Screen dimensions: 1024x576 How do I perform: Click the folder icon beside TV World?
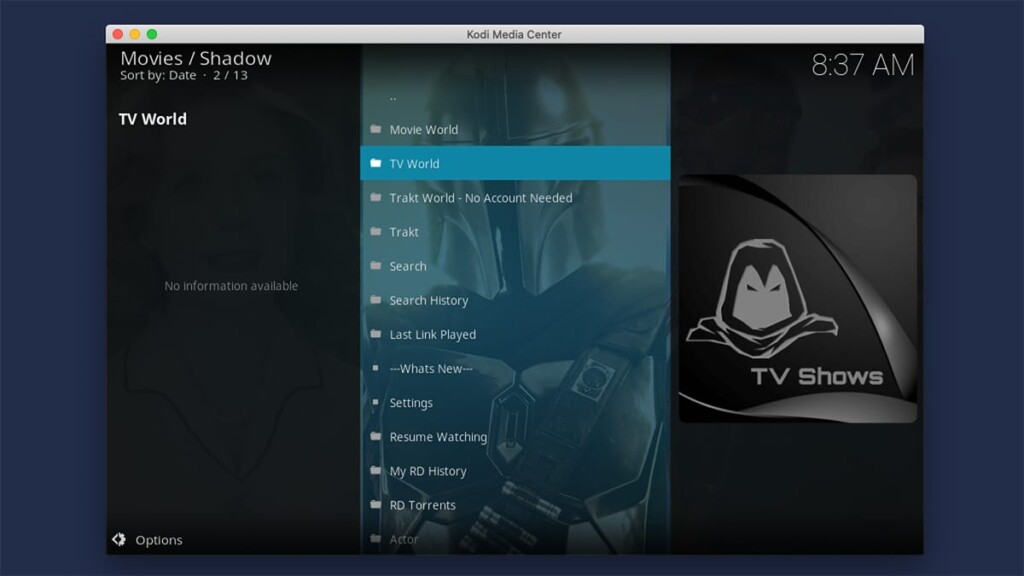click(x=376, y=163)
